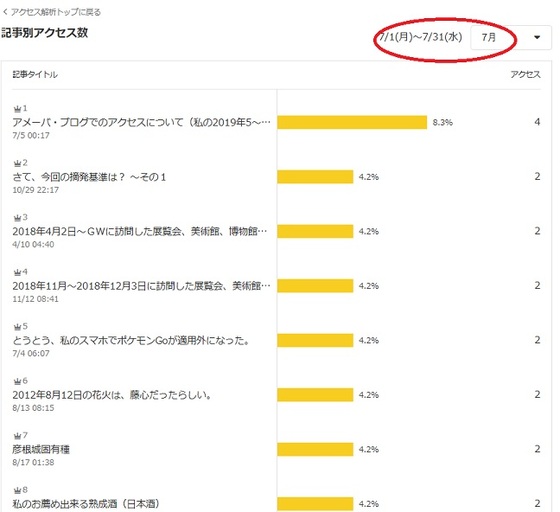Open the 7月 month dropdown
Viewport: 560px width, 512px height.
pos(511,37)
